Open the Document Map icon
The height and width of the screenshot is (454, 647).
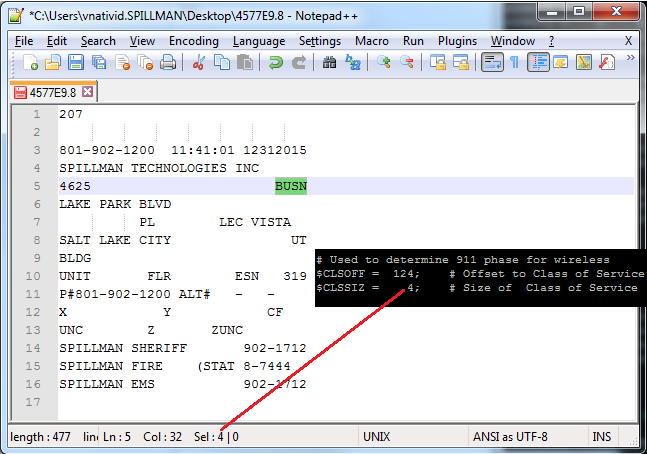[x=584, y=63]
